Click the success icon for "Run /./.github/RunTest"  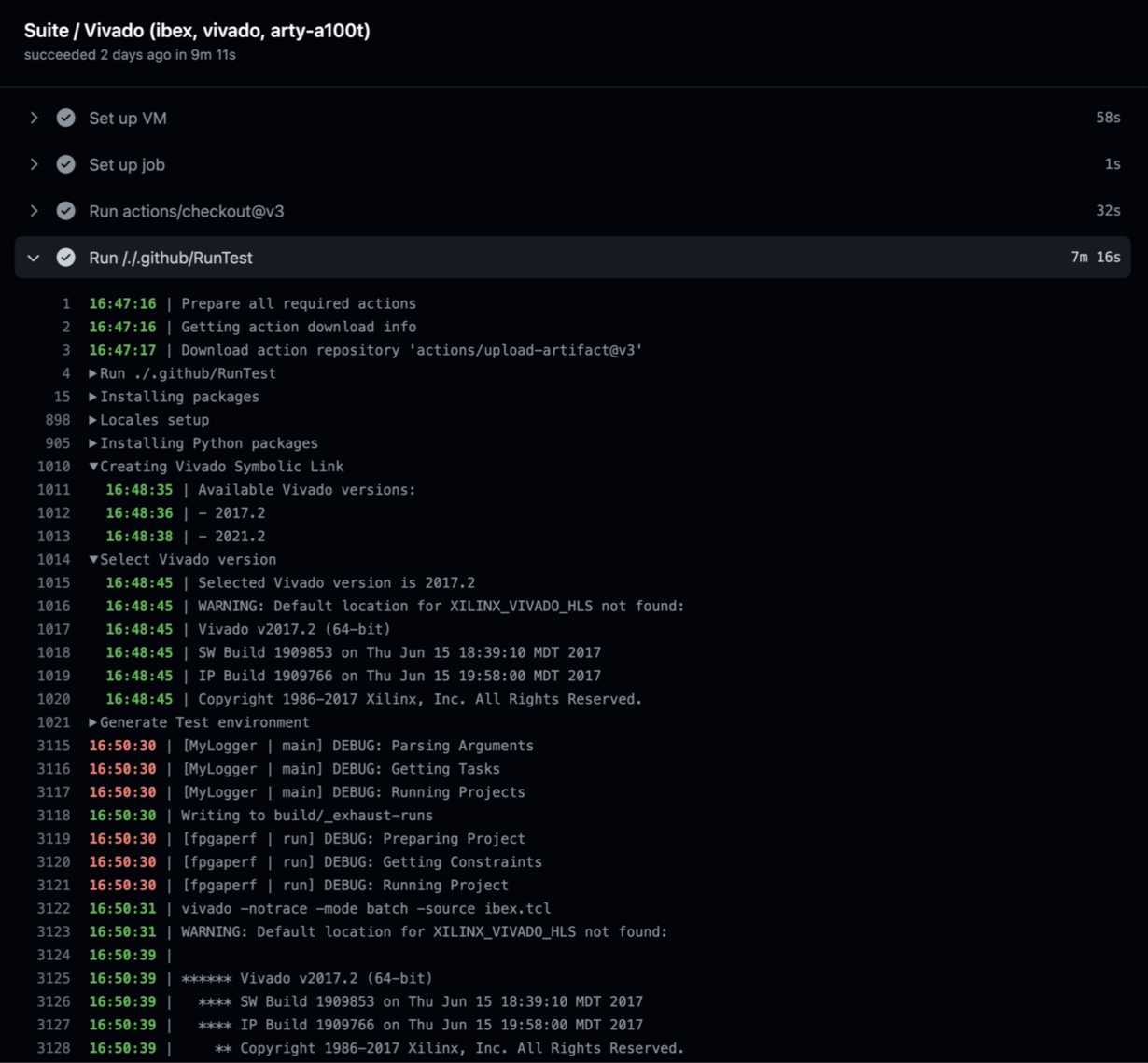pos(65,258)
